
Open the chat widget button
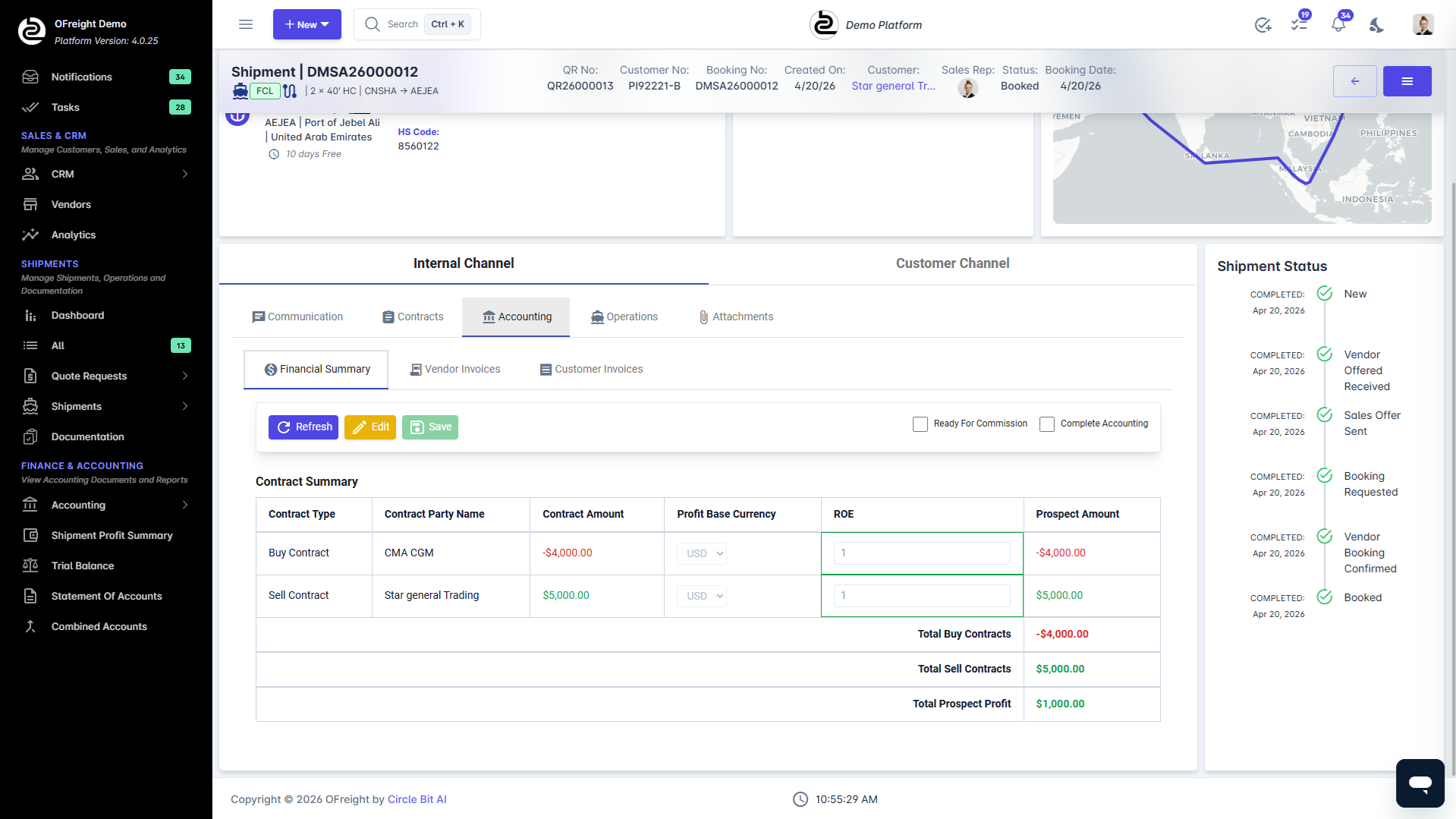[1420, 783]
